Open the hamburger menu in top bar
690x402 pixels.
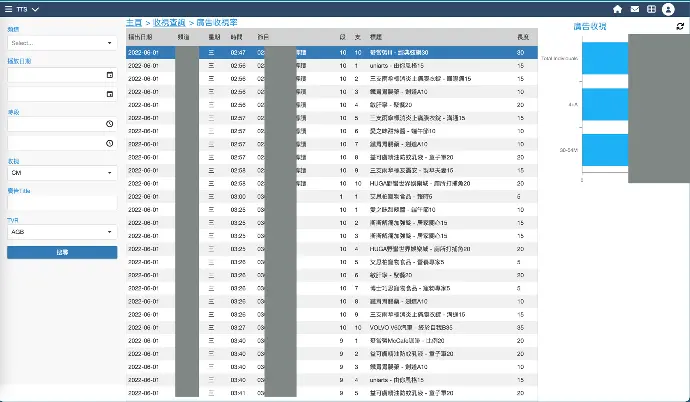tap(9, 9)
